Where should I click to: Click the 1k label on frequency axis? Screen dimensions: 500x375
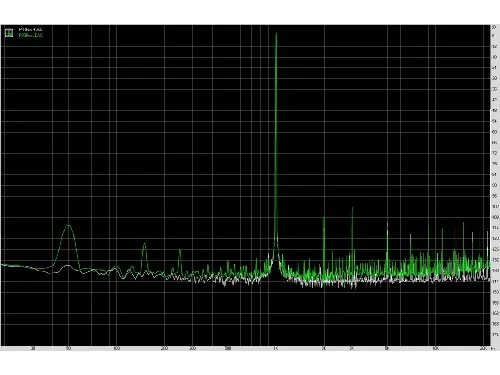coord(276,349)
